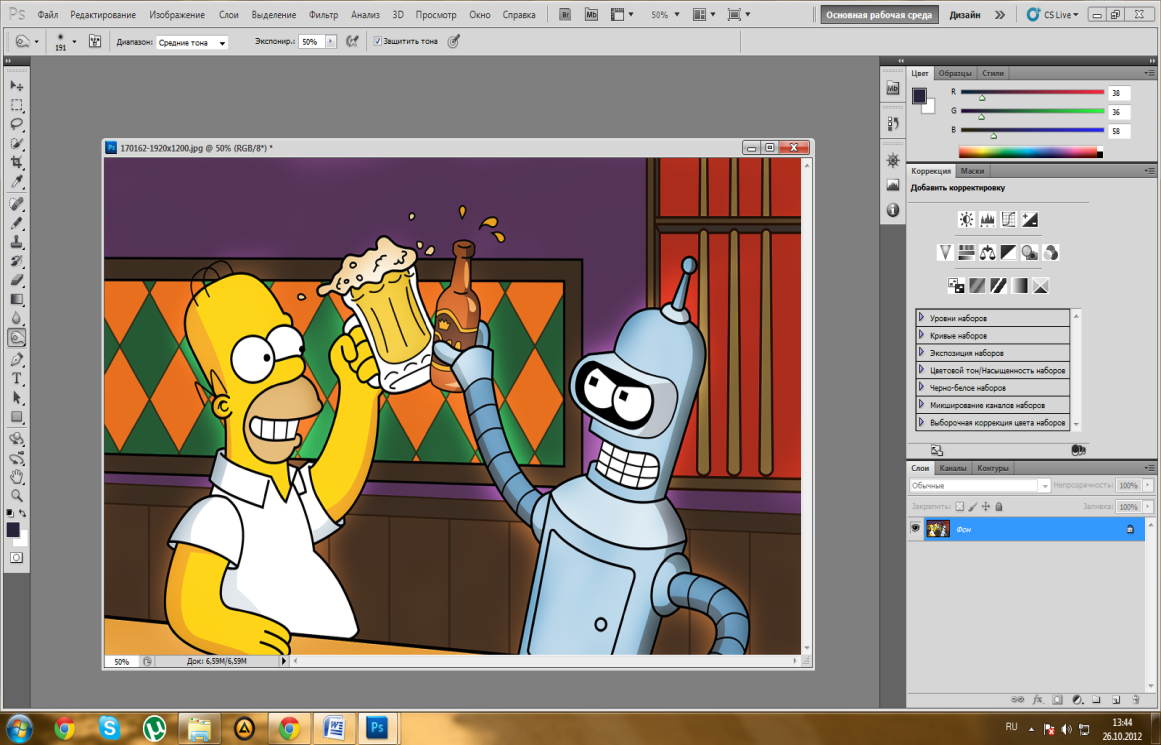The height and width of the screenshot is (745, 1161).
Task: Select the Move tool
Action: tap(16, 86)
